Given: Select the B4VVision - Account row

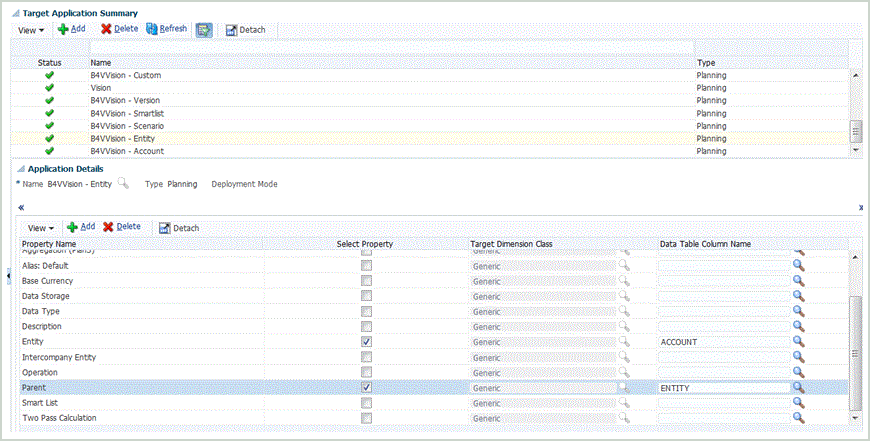Looking at the screenshot, I should tap(127, 151).
